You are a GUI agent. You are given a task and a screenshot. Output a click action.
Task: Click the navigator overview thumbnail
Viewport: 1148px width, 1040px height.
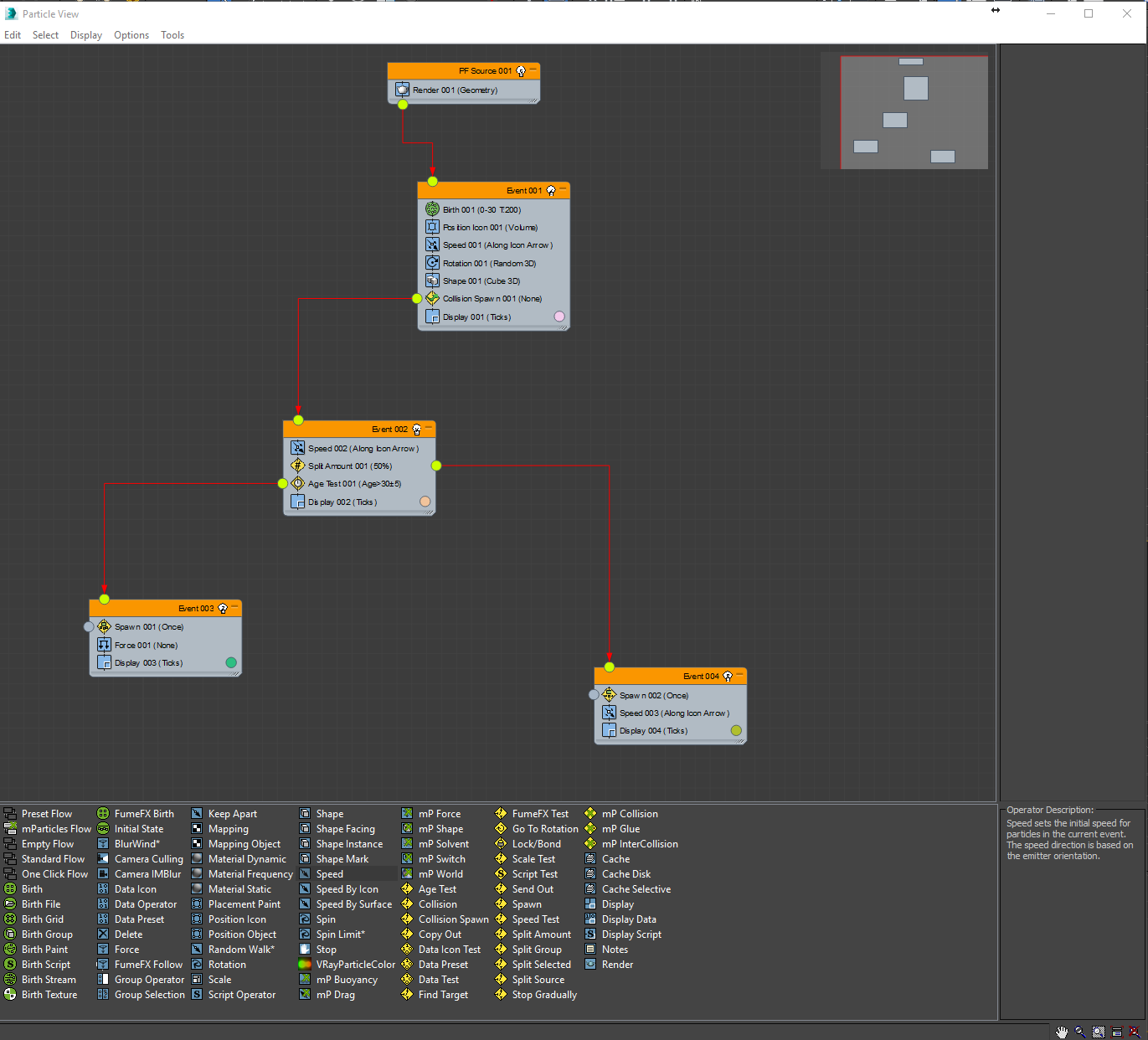914,112
